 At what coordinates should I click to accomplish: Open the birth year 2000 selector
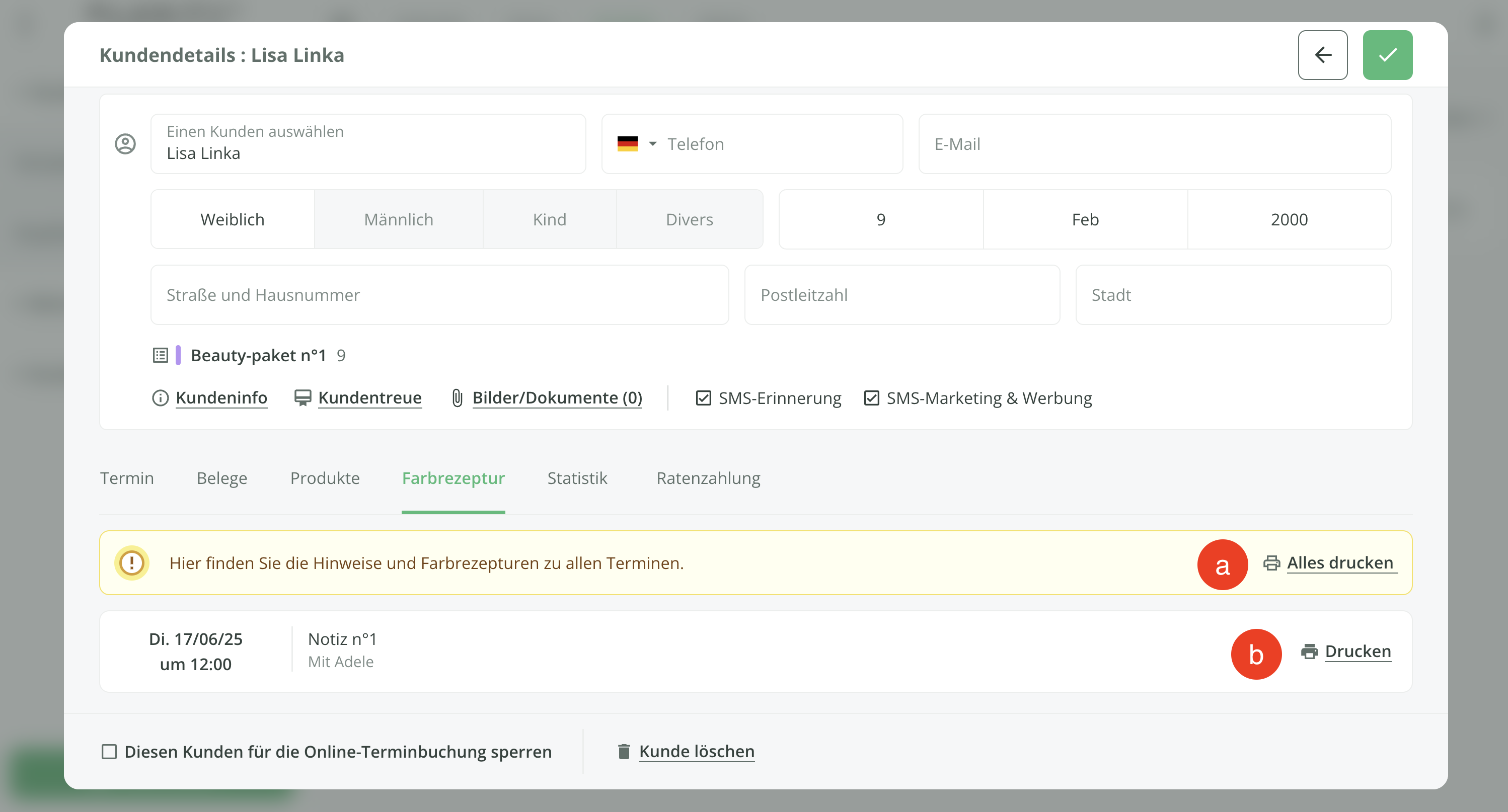(1289, 219)
